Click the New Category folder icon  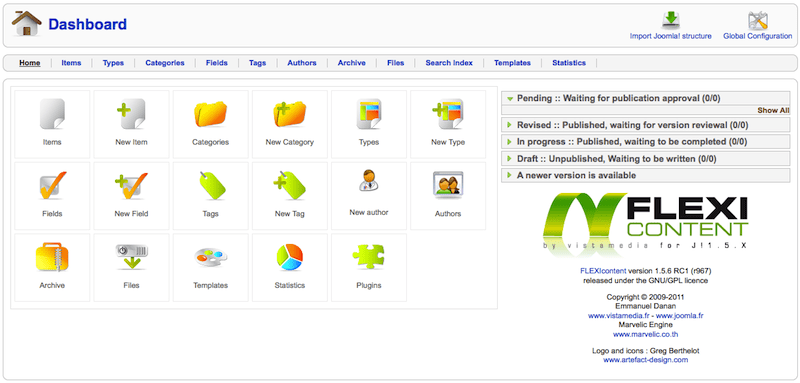pyautogui.click(x=289, y=114)
